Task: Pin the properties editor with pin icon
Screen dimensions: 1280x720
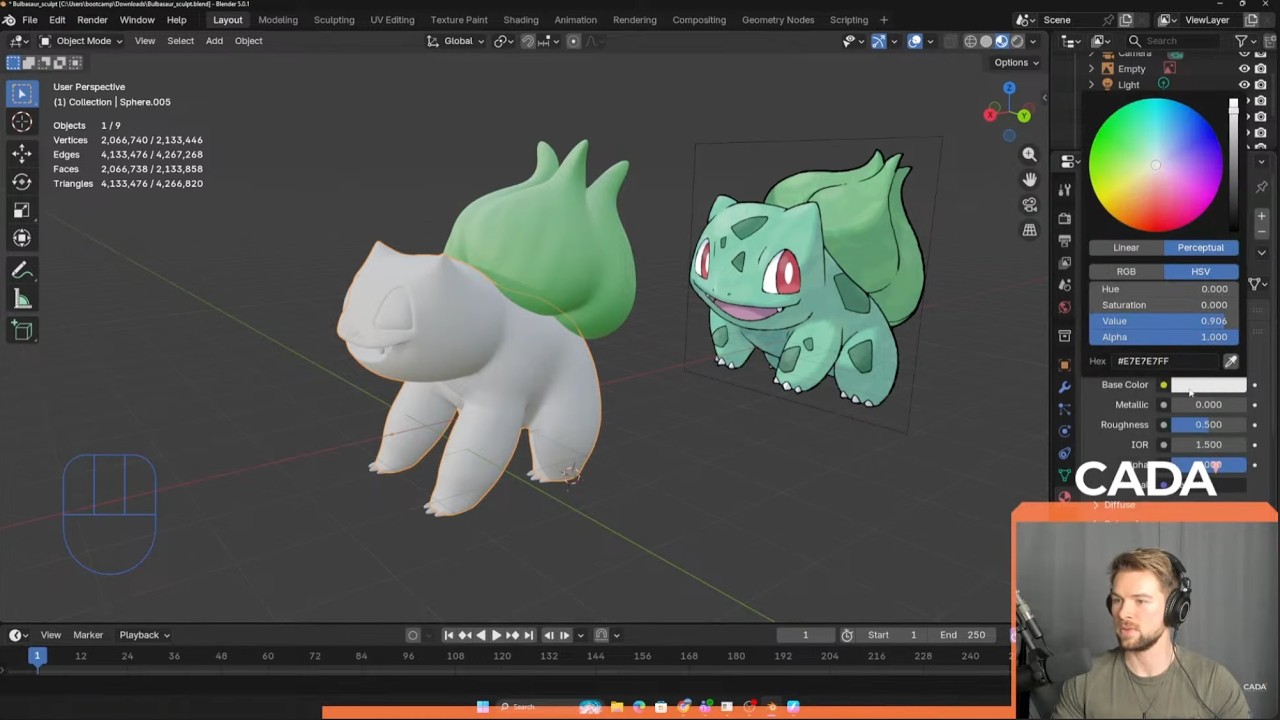Action: (1262, 187)
